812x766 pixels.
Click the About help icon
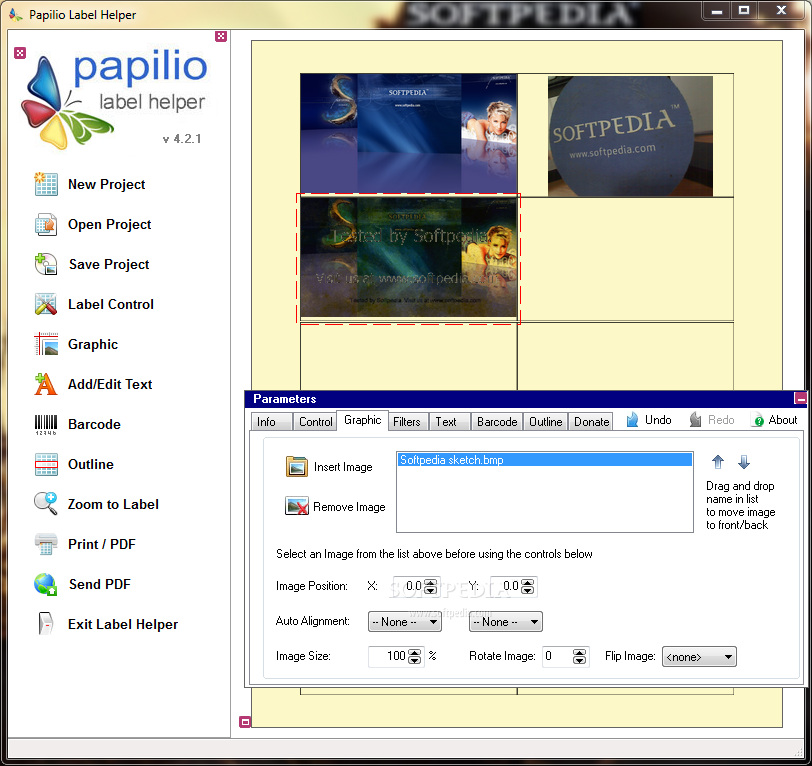pyautogui.click(x=759, y=421)
